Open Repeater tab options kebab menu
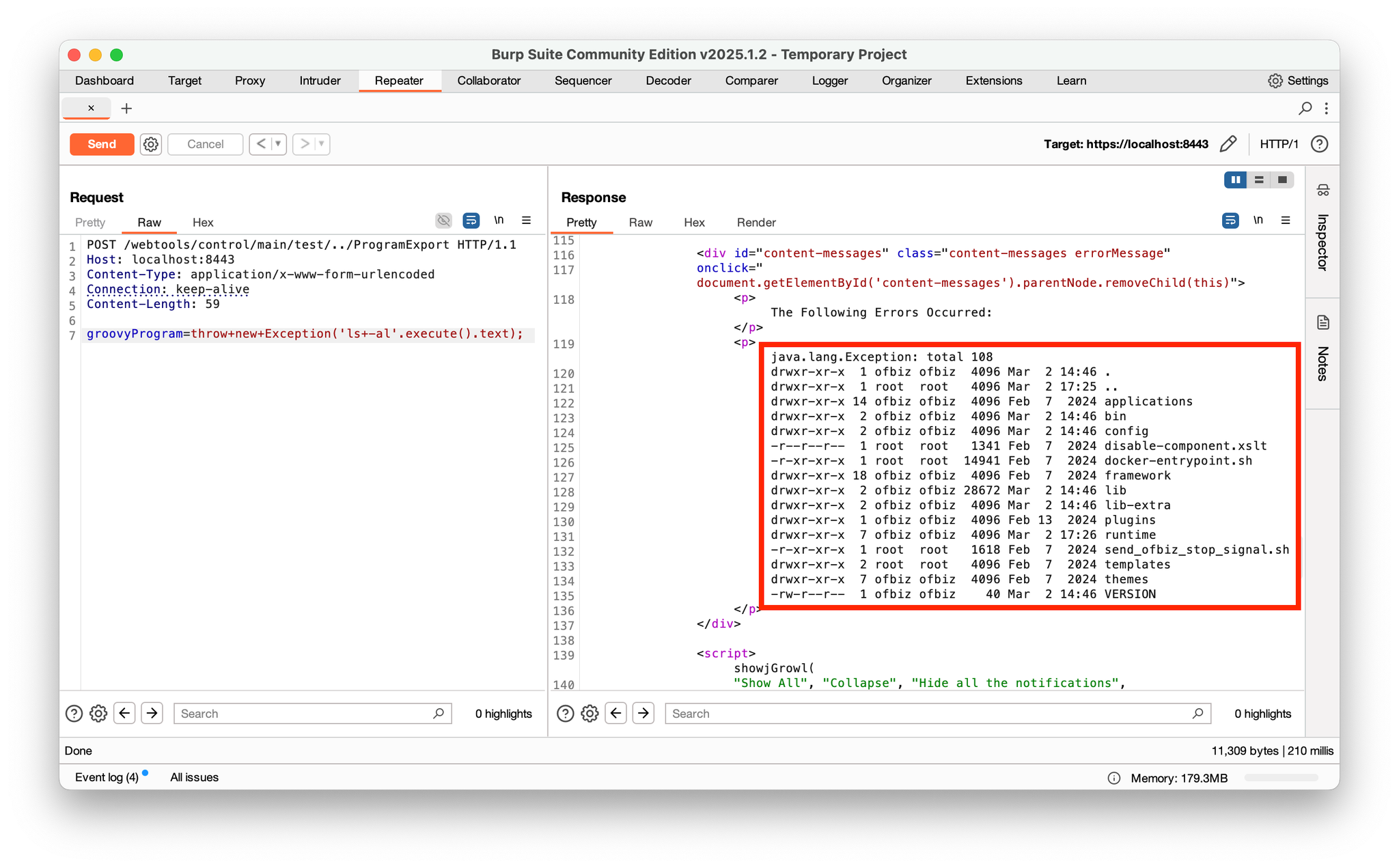 pyautogui.click(x=1326, y=108)
